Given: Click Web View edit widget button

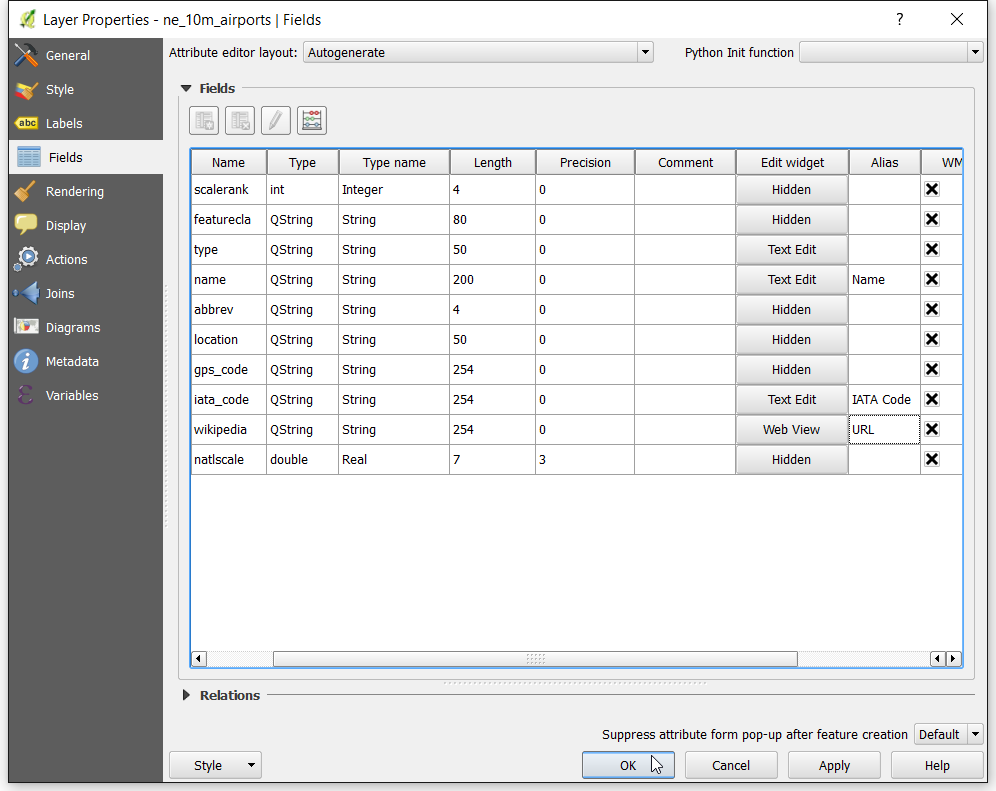Looking at the screenshot, I should (x=791, y=429).
